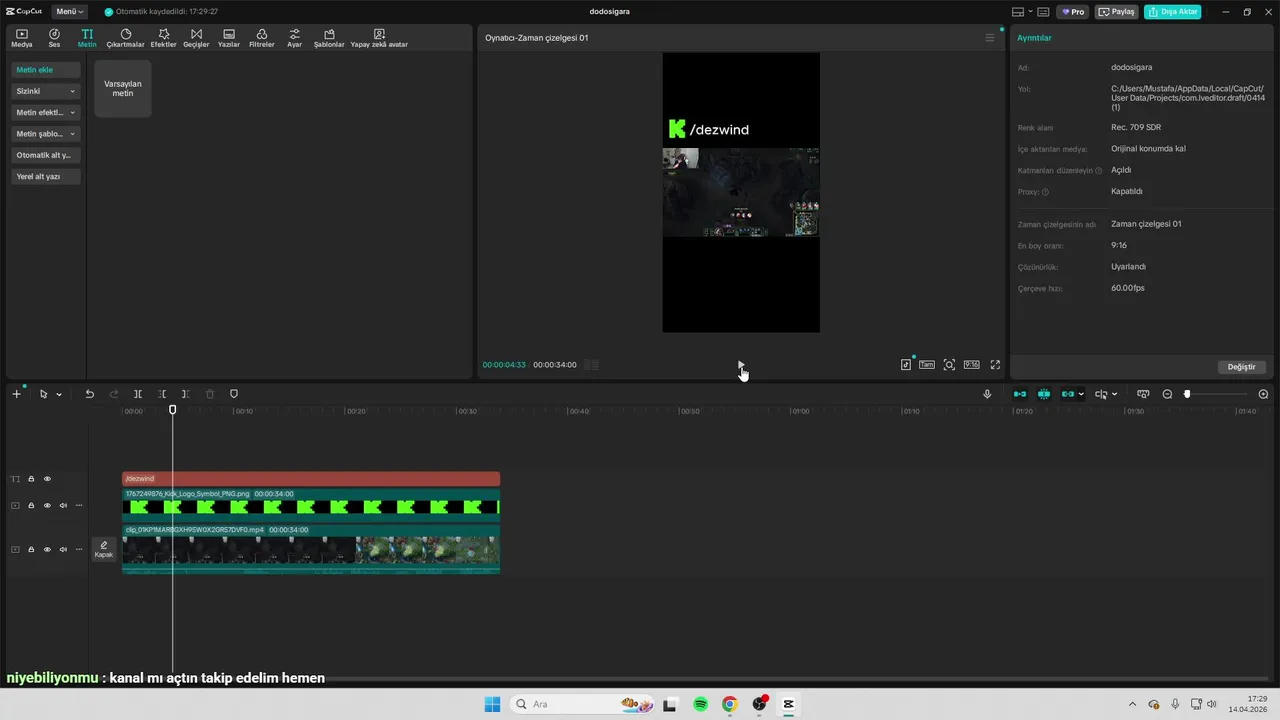Mute the Kick logo PNG track

[x=63, y=506]
